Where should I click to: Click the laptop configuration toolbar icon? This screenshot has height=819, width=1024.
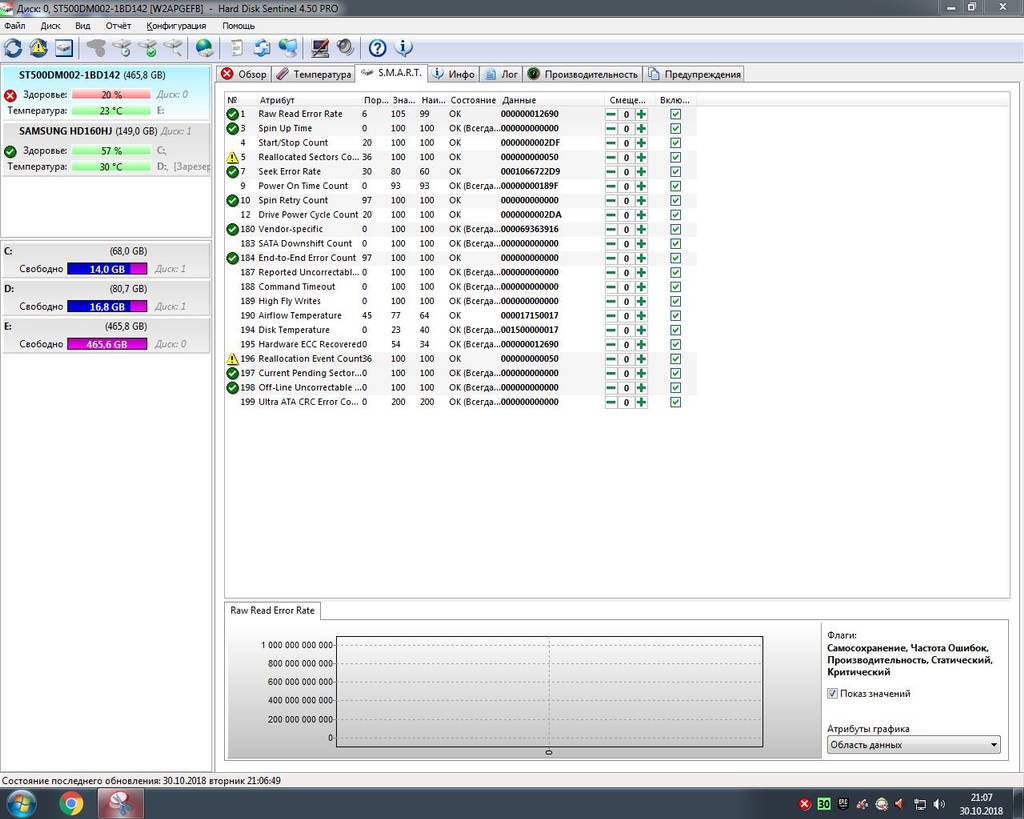pyautogui.click(x=320, y=48)
